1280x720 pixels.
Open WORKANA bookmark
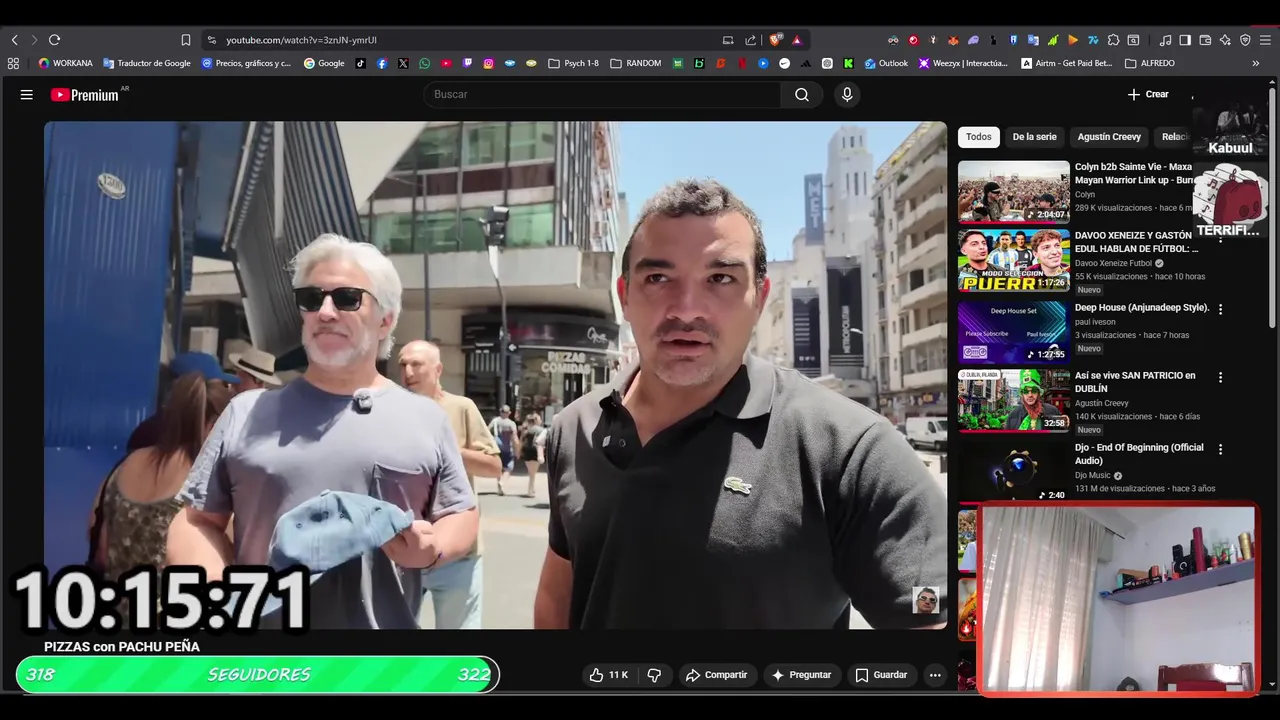(65, 63)
